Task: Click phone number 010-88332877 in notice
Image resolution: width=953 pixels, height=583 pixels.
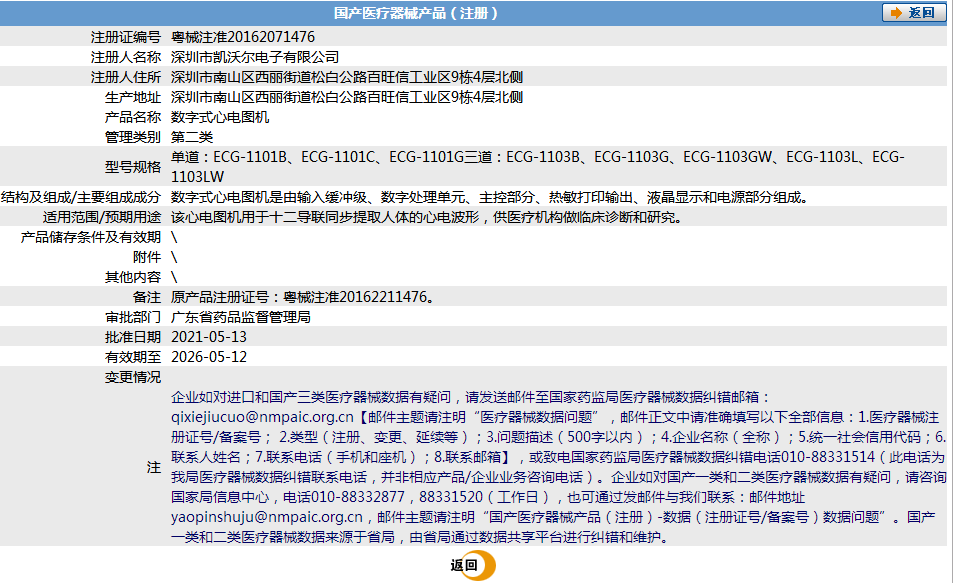Action: (358, 497)
